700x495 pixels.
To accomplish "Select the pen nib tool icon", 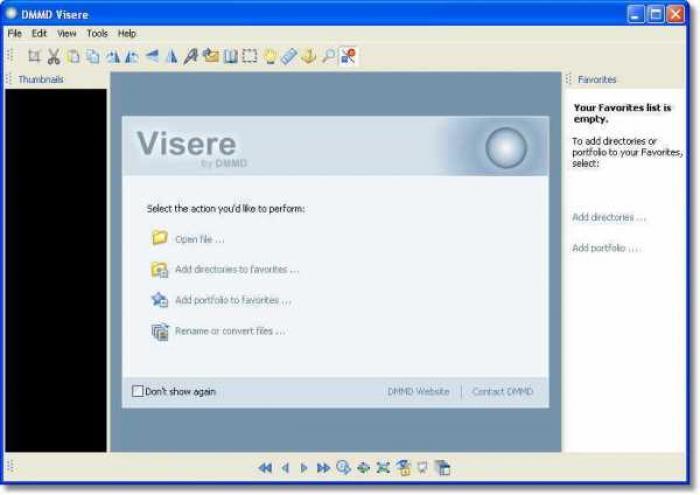I will [191, 56].
